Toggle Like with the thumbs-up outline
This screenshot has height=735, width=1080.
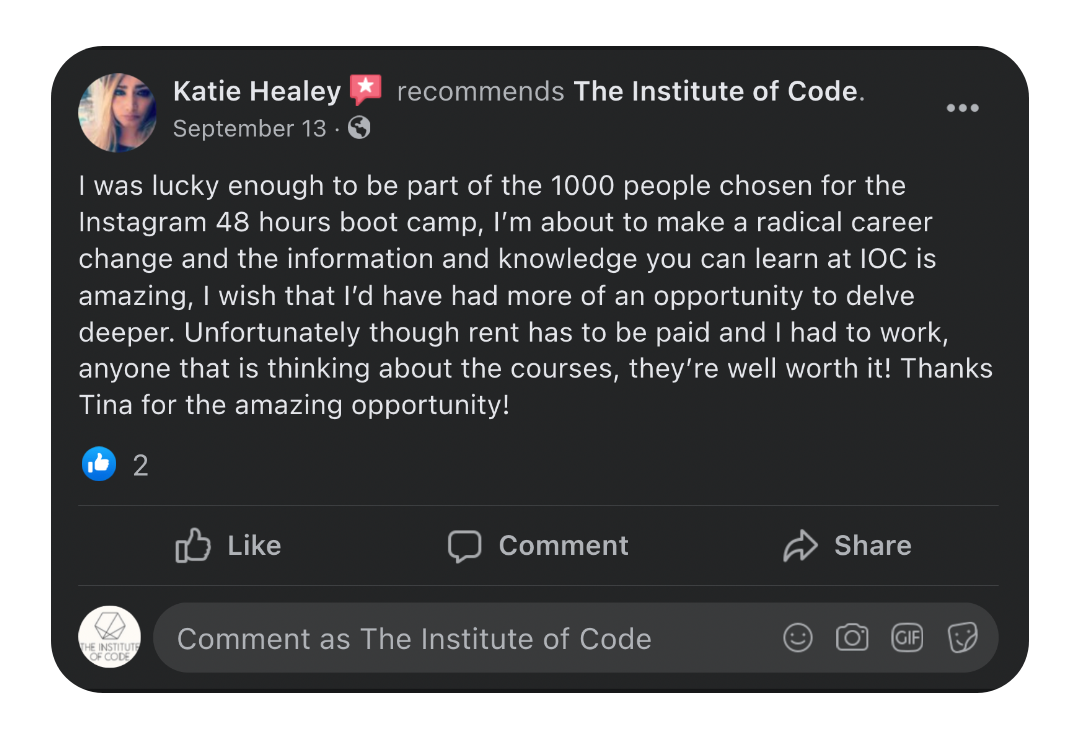193,546
